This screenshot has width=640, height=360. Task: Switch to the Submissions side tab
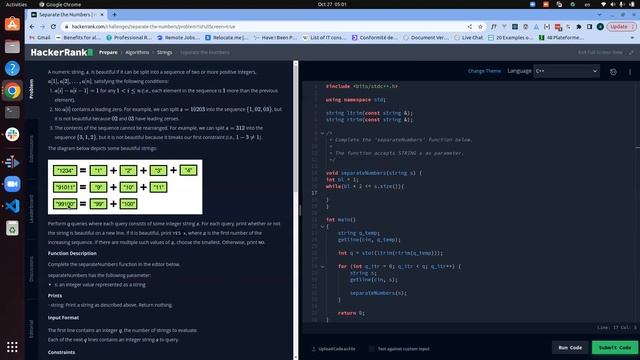(x=31, y=149)
